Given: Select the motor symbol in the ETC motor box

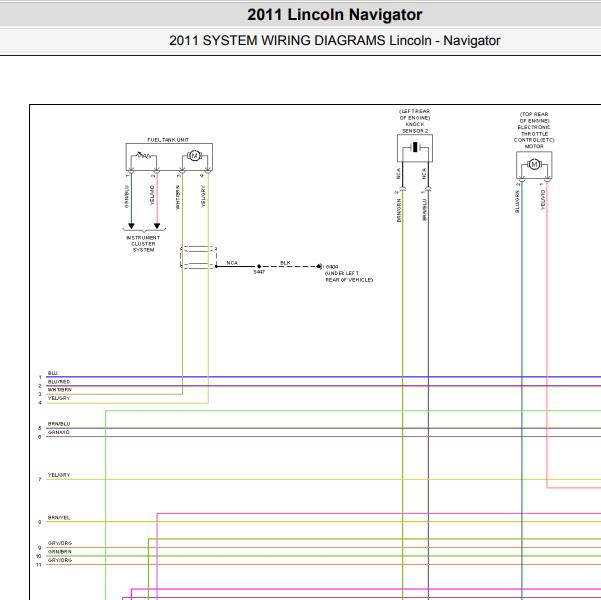Looking at the screenshot, I should point(534,164).
